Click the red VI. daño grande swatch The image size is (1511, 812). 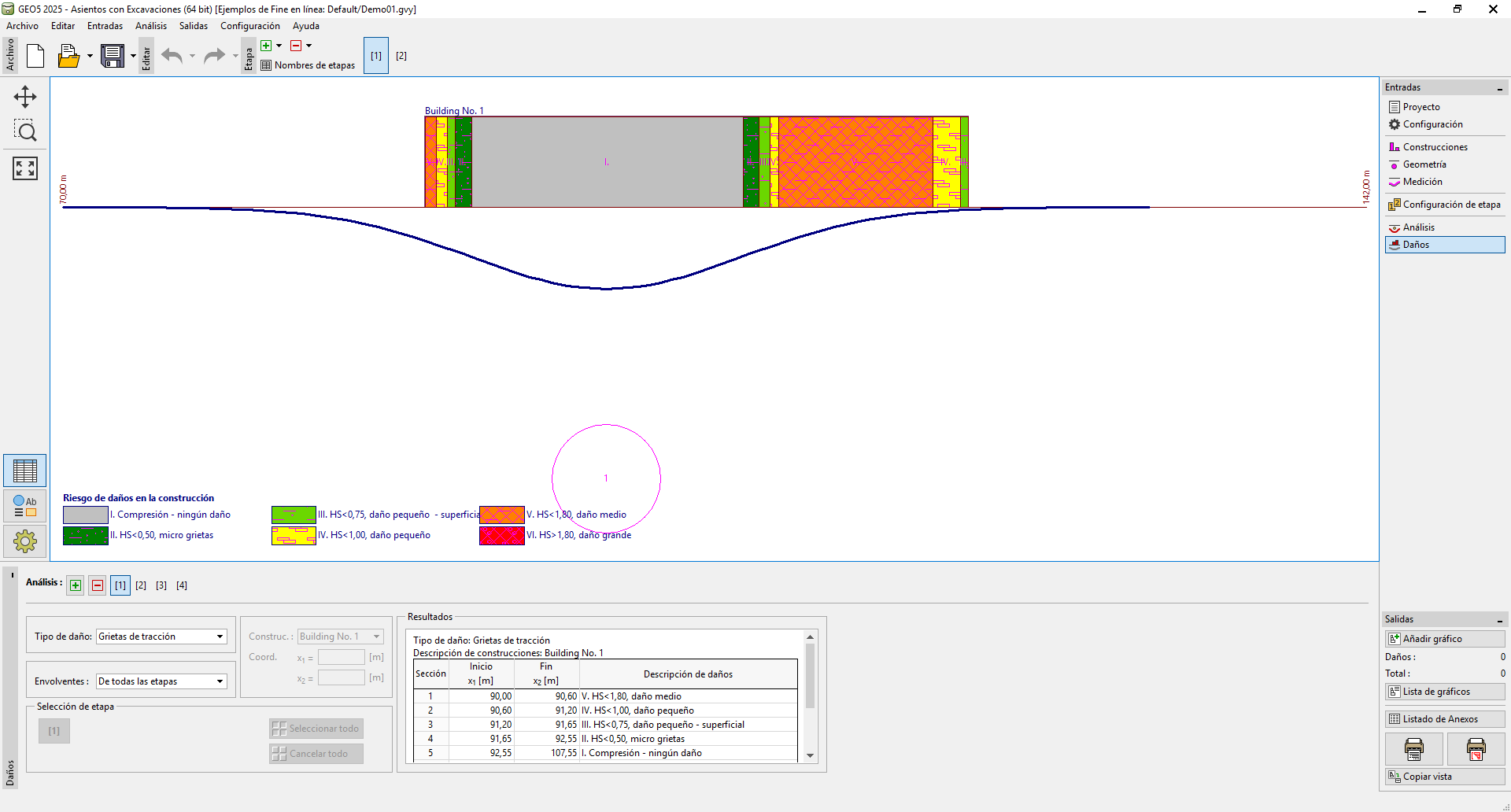[x=501, y=536]
